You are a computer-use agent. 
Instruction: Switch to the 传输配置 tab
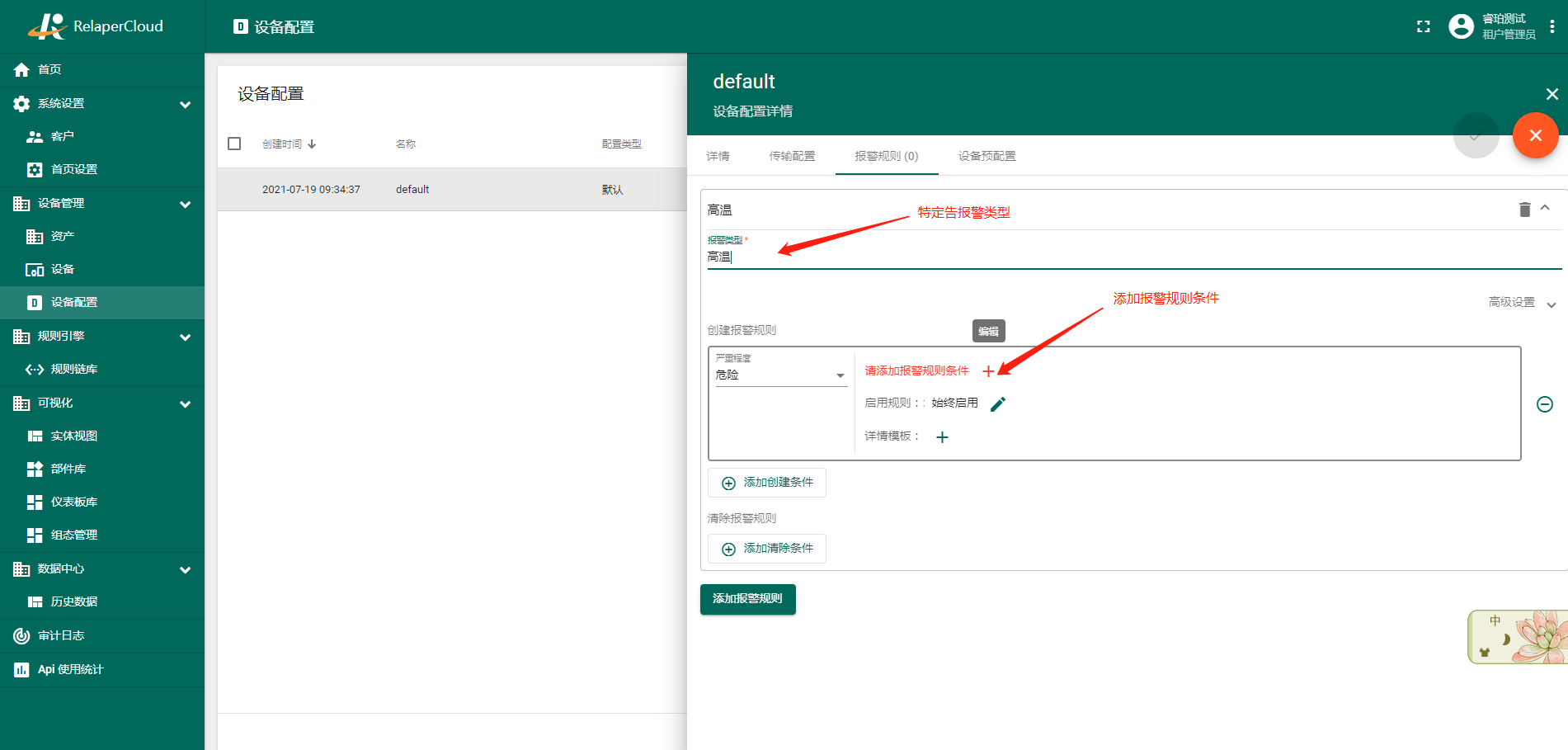[792, 156]
